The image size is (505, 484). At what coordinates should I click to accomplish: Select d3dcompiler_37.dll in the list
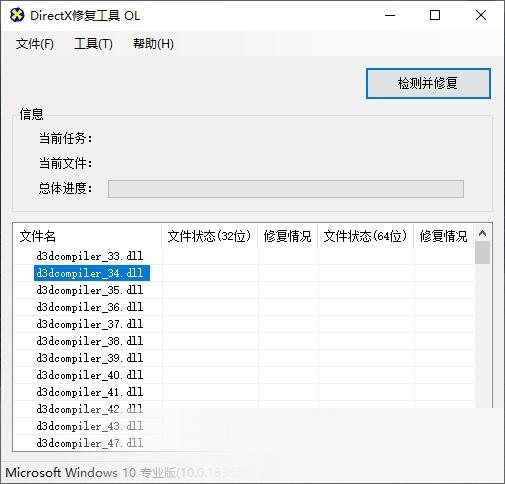pyautogui.click(x=90, y=324)
